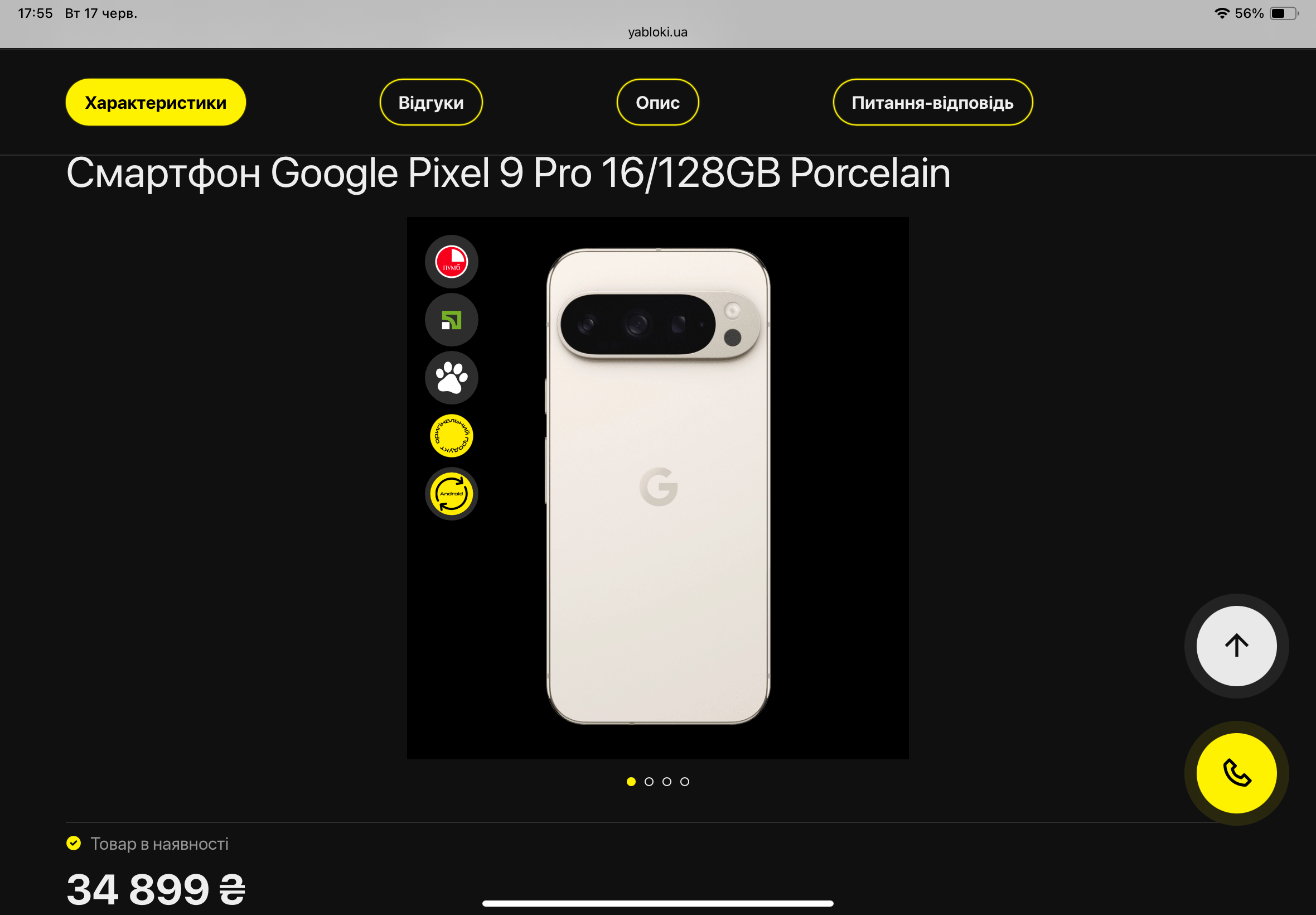Tap the PUMB bank installment badge

[452, 262]
